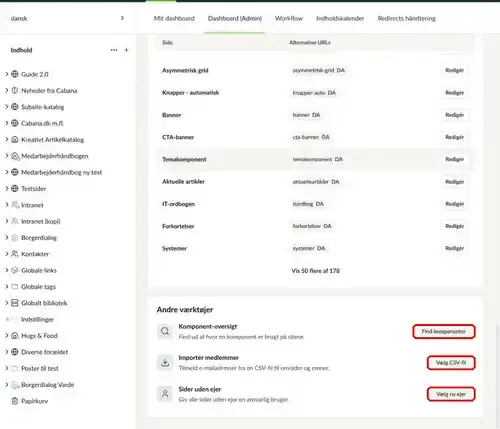
Task: Click Redigér for Temakomponent
Action: click(455, 159)
